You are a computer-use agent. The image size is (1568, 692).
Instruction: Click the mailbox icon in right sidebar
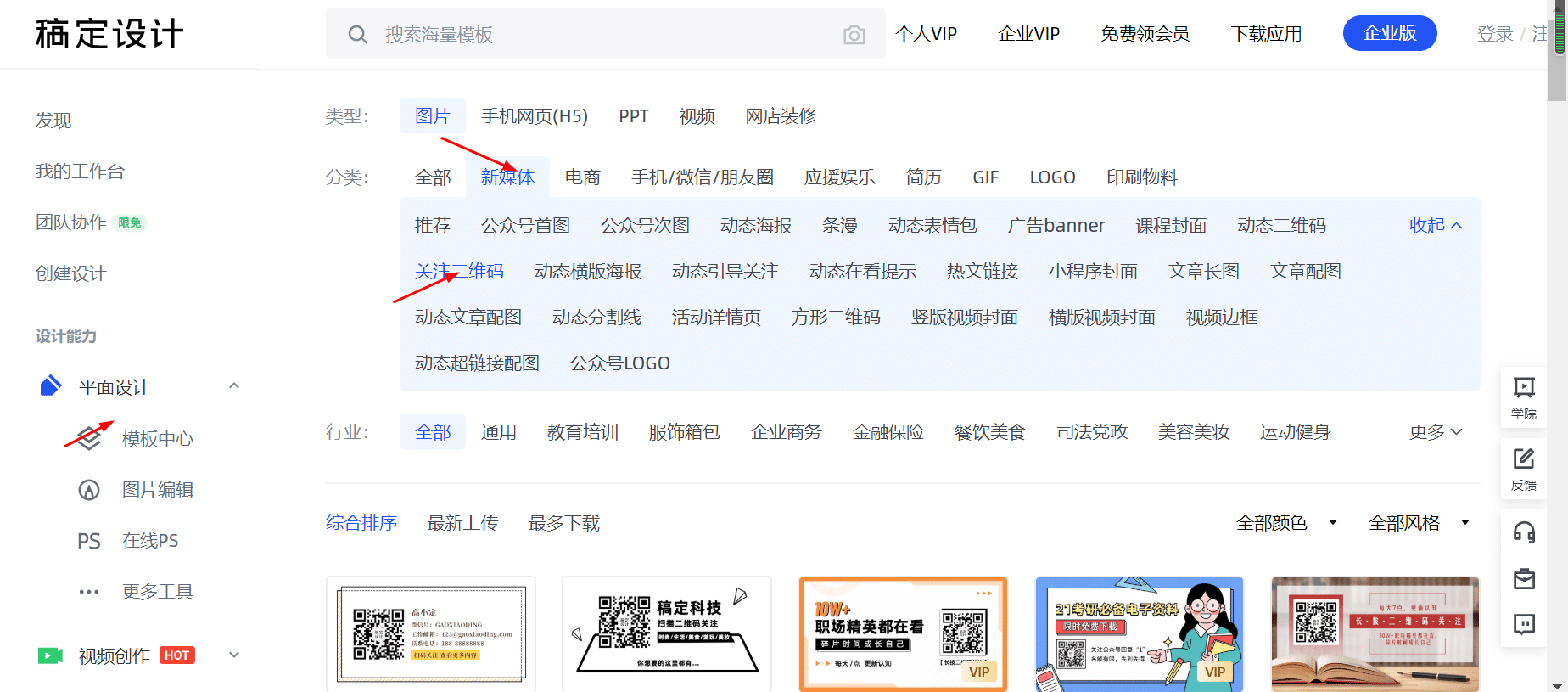pos(1524,579)
